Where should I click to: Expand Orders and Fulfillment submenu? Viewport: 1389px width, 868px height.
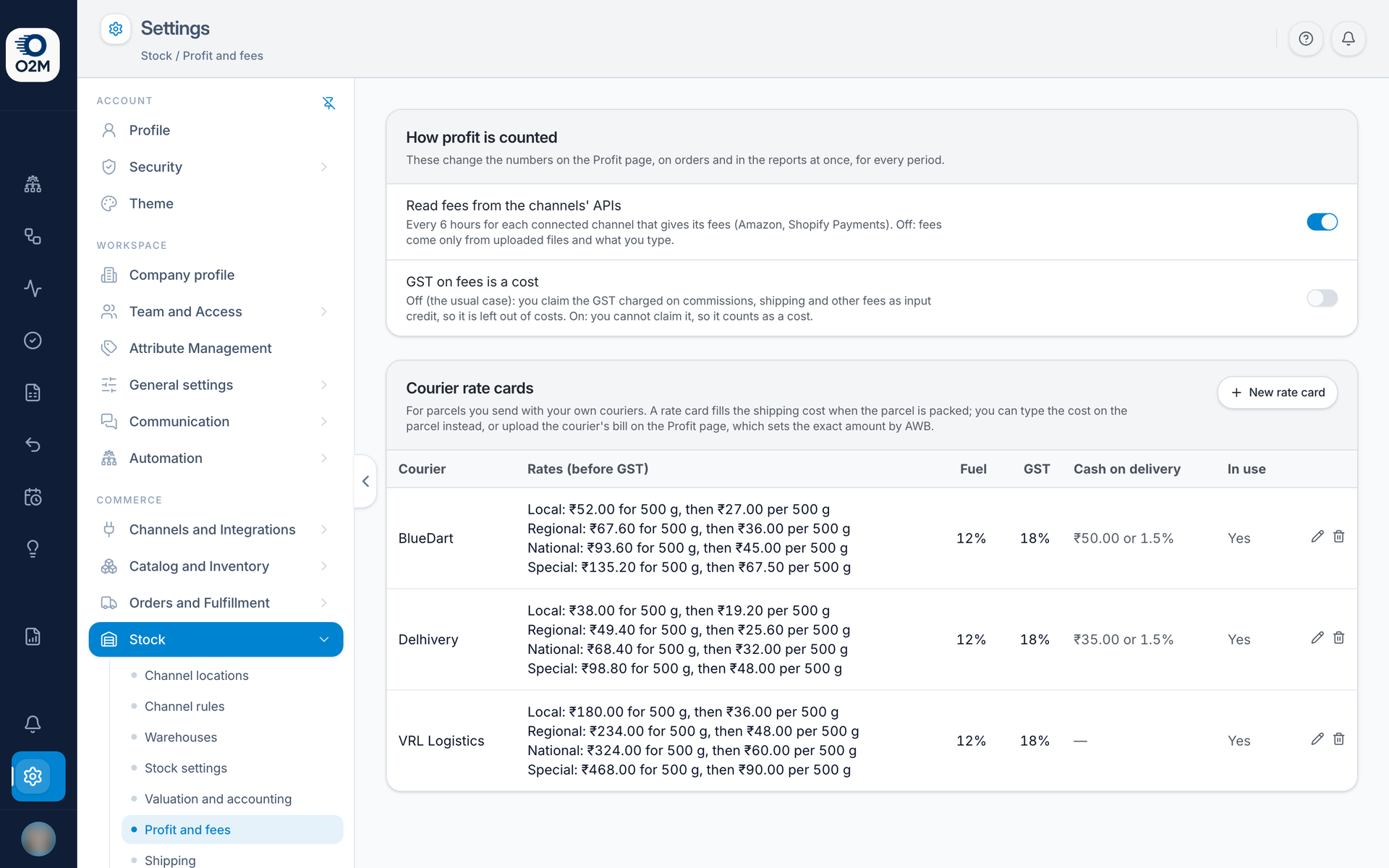pyautogui.click(x=216, y=603)
